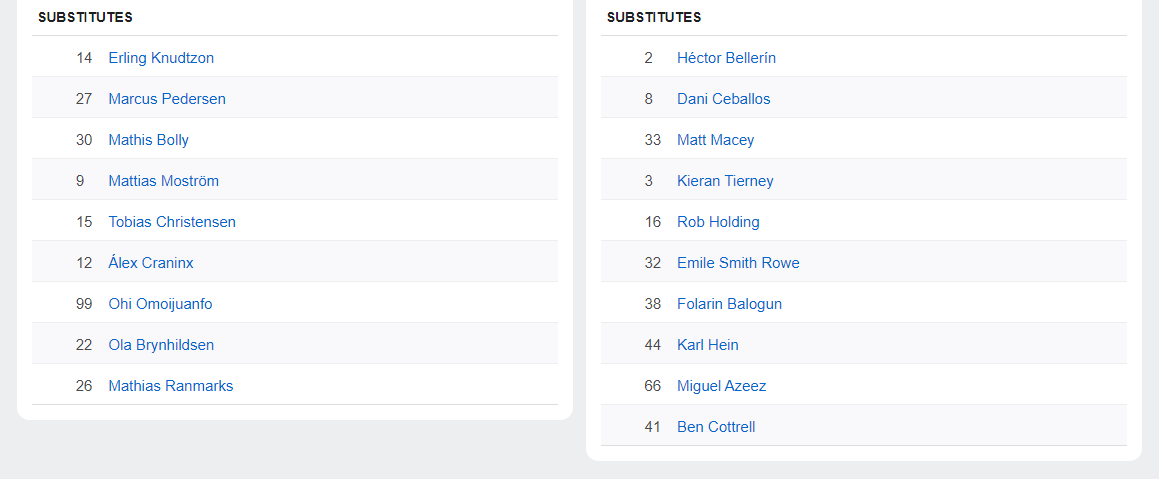Click the right team's Substitutes heading

click(654, 17)
